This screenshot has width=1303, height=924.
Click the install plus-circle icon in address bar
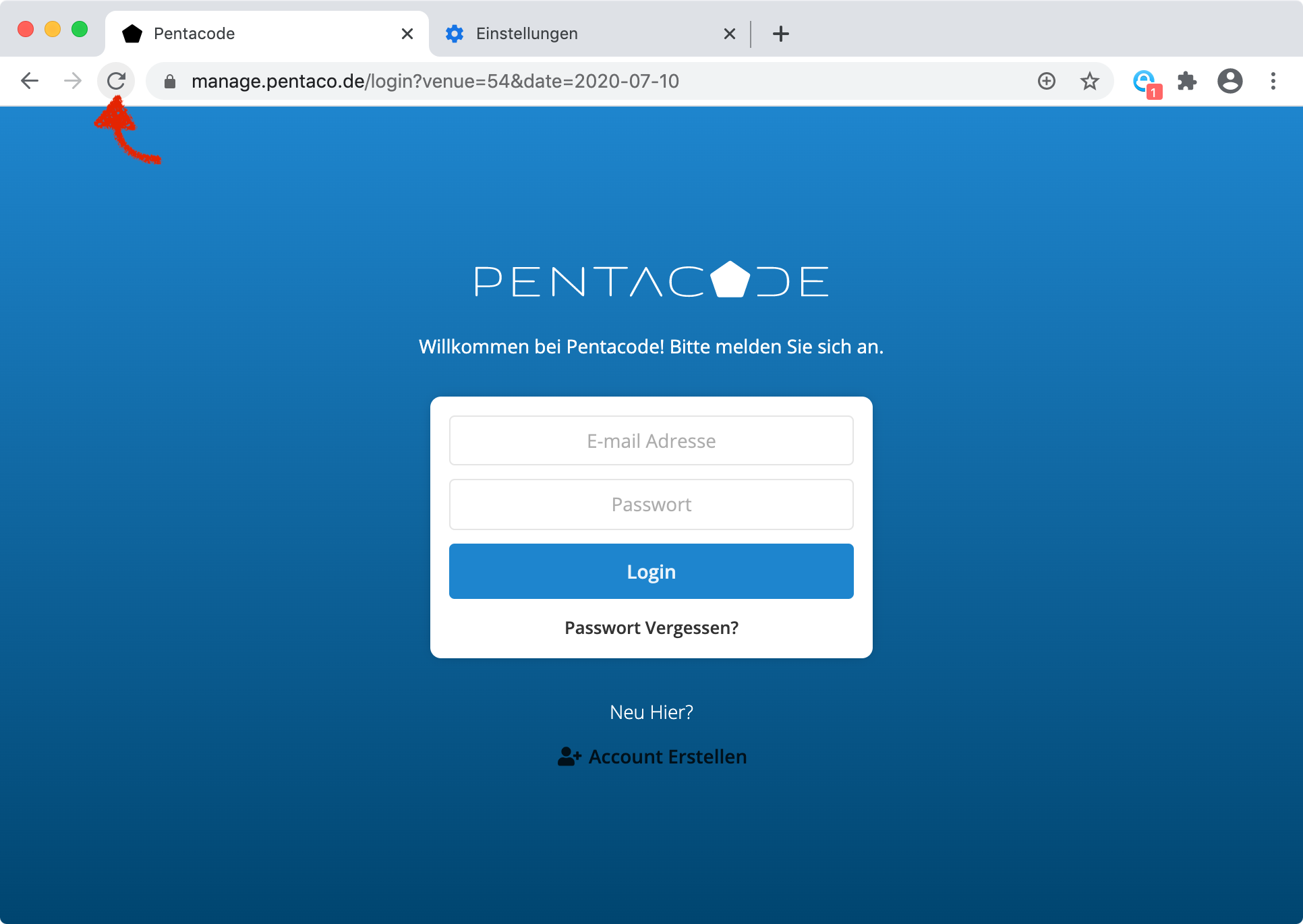click(1047, 81)
